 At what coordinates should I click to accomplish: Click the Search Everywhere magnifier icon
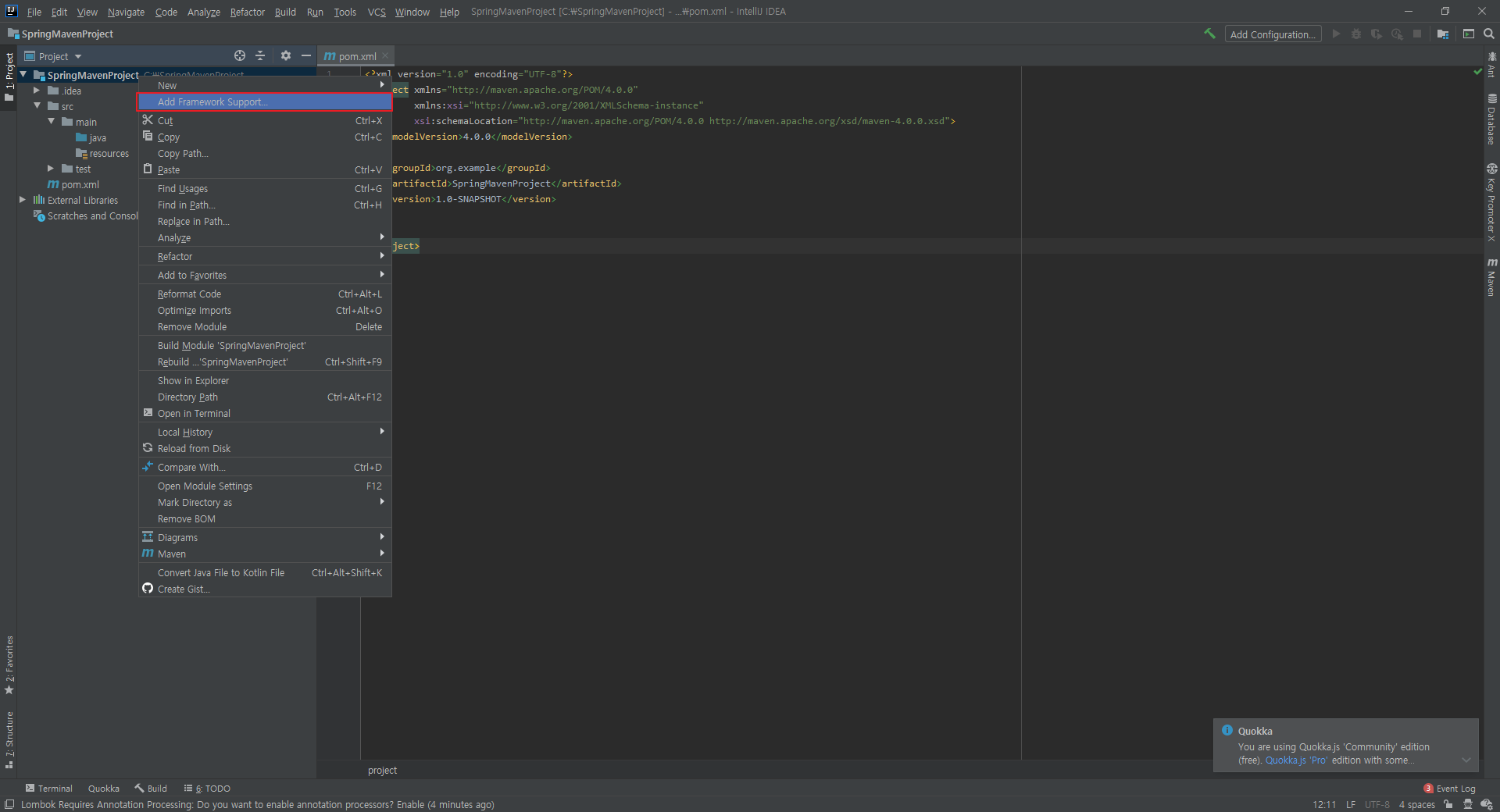click(x=1489, y=34)
